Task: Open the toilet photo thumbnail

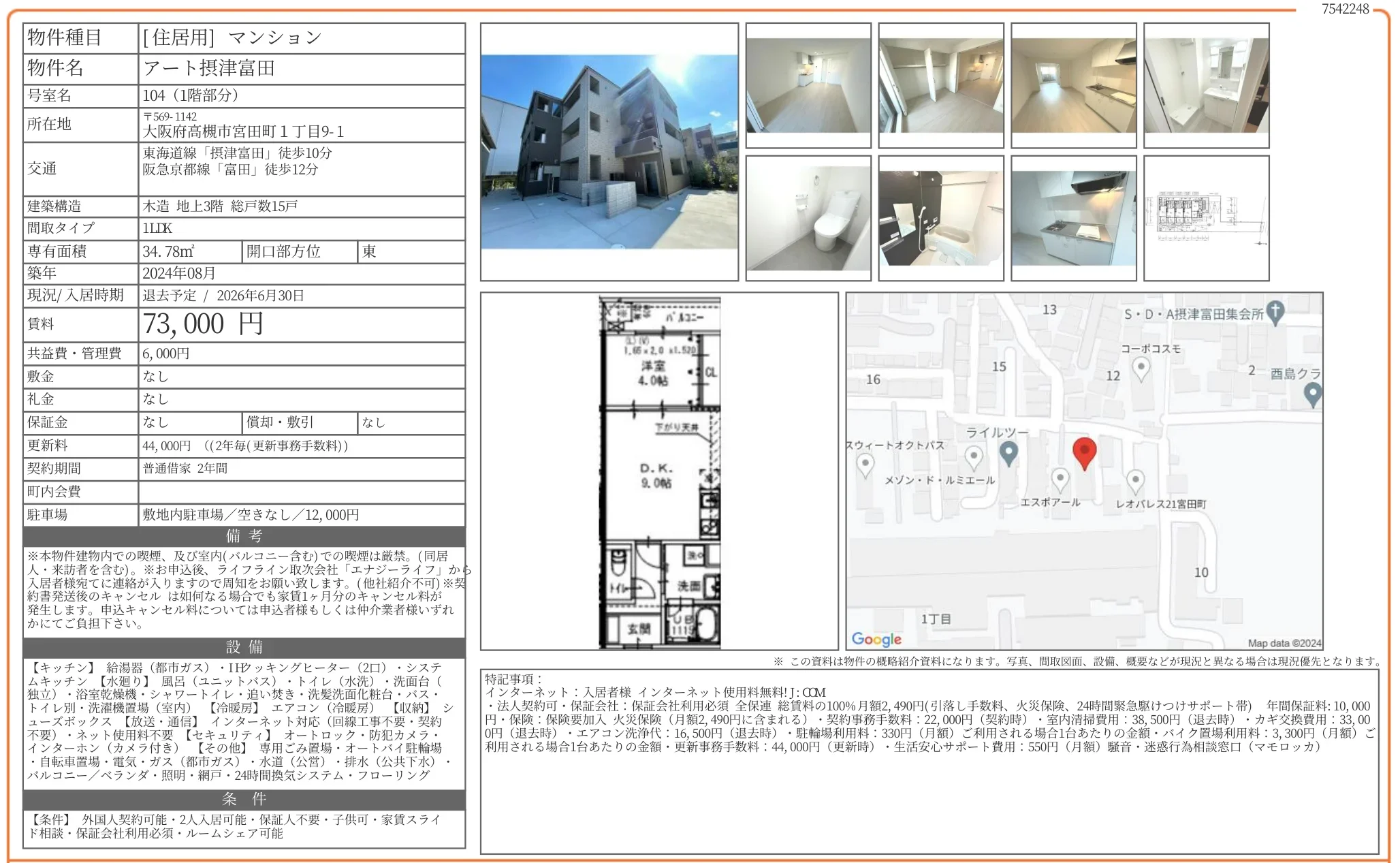Action: pos(808,217)
